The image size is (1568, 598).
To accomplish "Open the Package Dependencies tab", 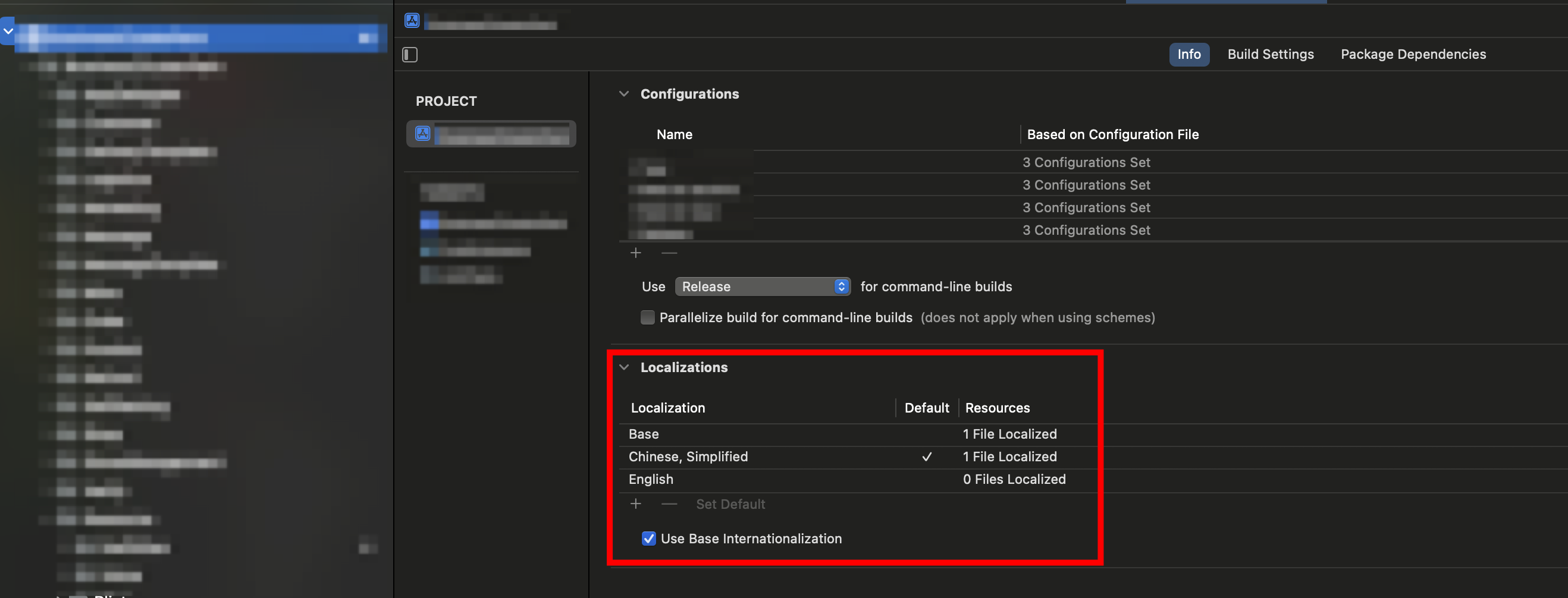I will (1413, 54).
